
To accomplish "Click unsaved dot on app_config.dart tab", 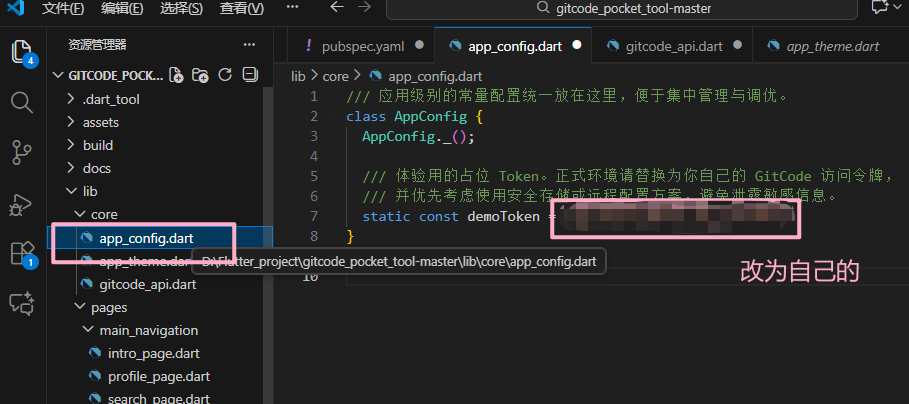I will click(x=576, y=45).
